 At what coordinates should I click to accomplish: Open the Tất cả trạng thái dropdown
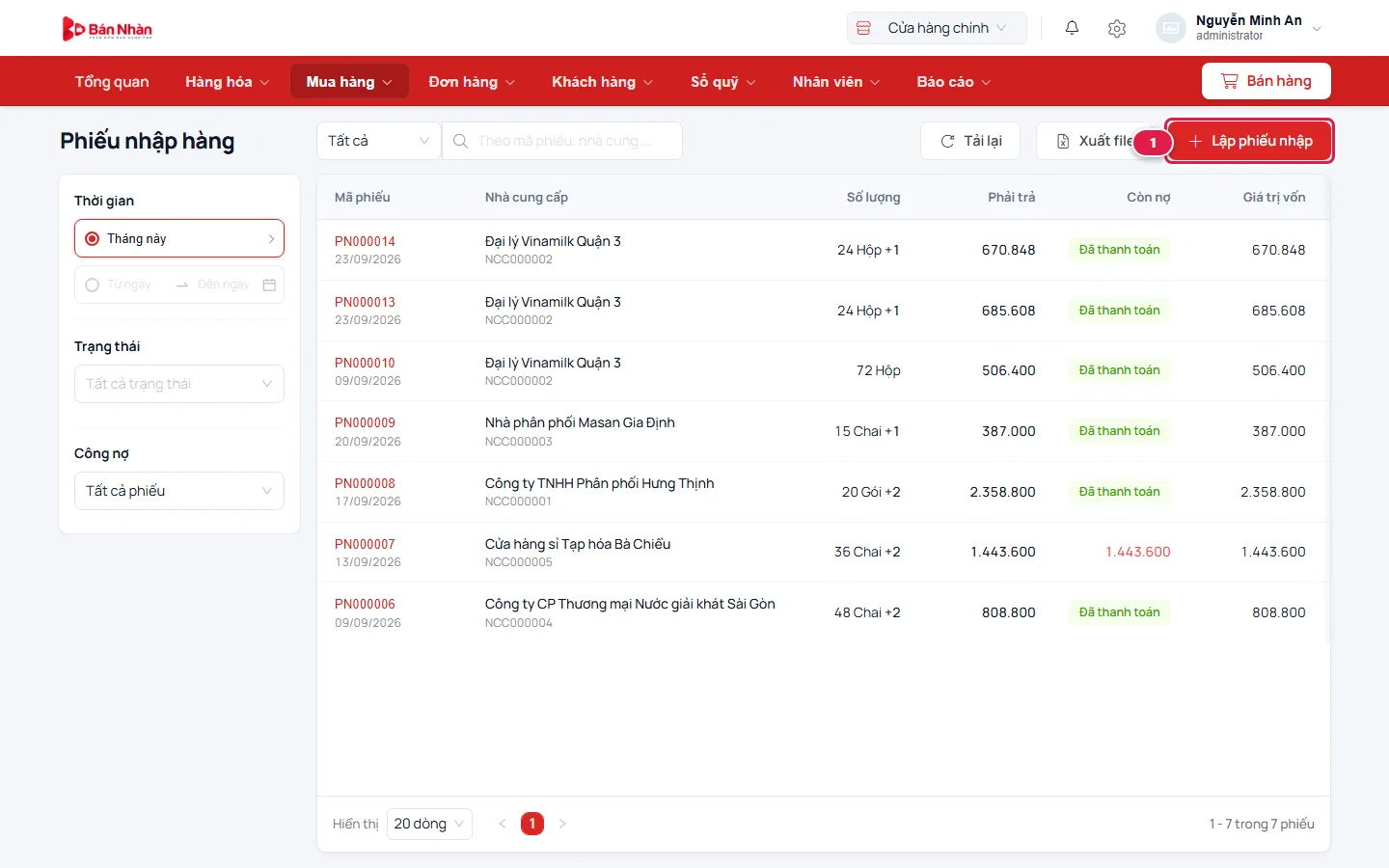coord(179,384)
